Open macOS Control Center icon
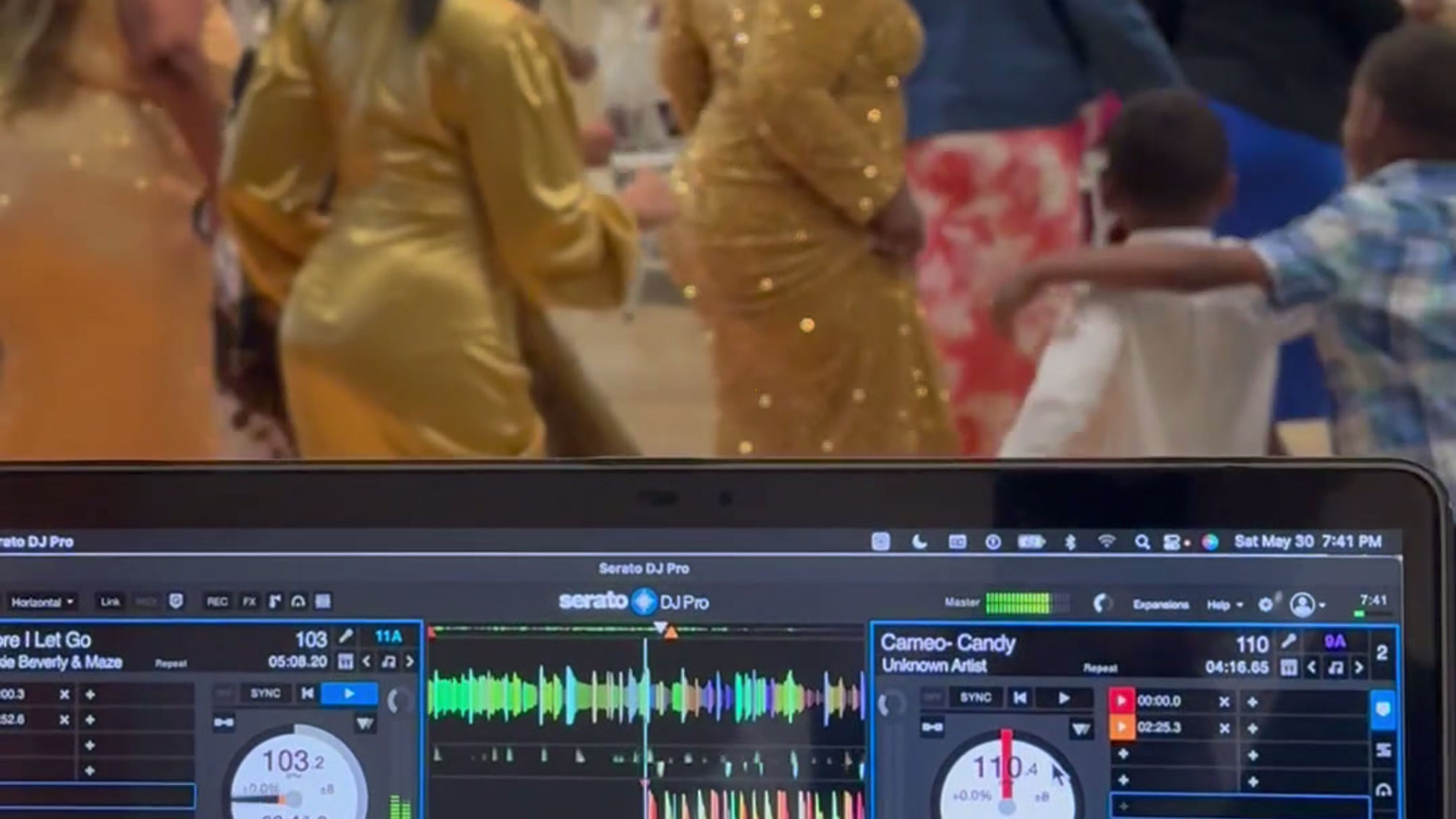This screenshot has height=819, width=1456. (1172, 542)
